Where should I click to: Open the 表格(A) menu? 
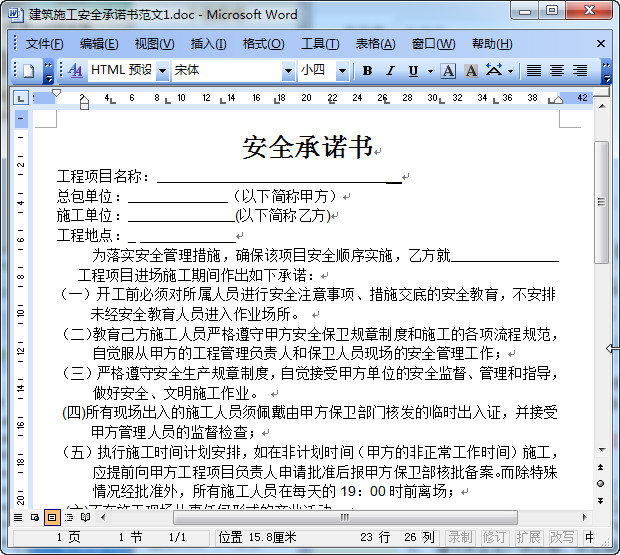(375, 43)
